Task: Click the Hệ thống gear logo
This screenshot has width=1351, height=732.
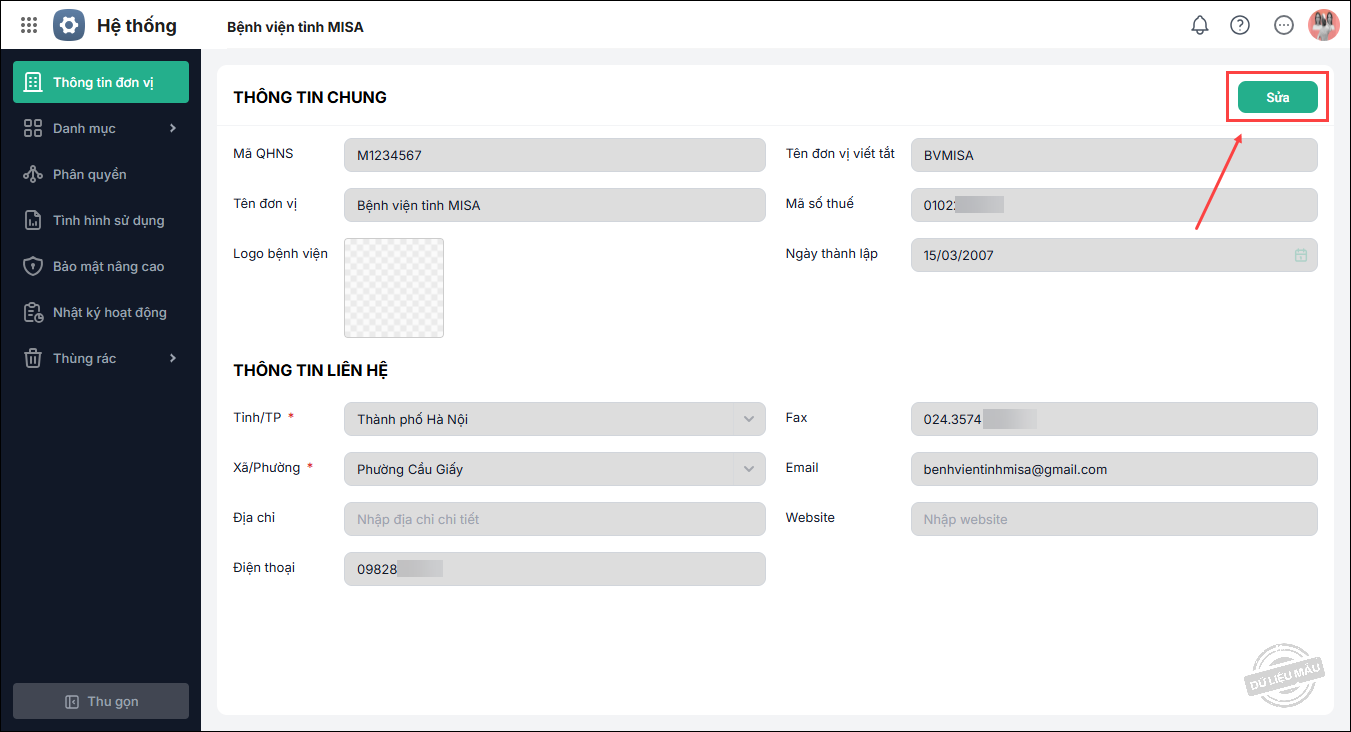Action: 69,26
